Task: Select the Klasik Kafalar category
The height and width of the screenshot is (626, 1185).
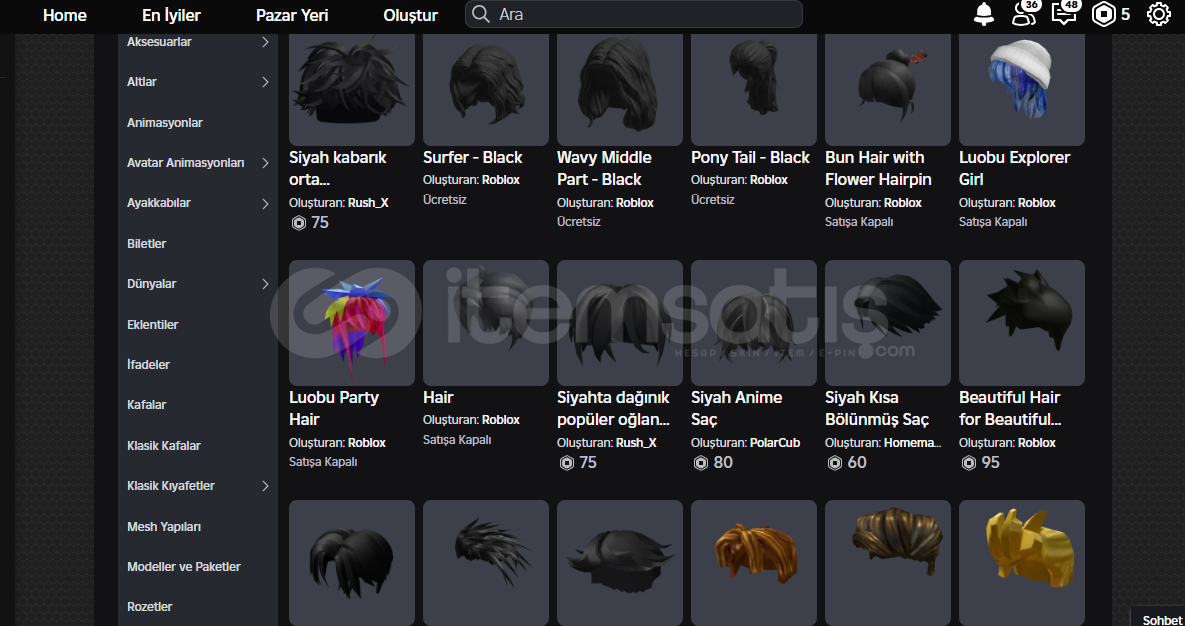Action: [x=164, y=445]
